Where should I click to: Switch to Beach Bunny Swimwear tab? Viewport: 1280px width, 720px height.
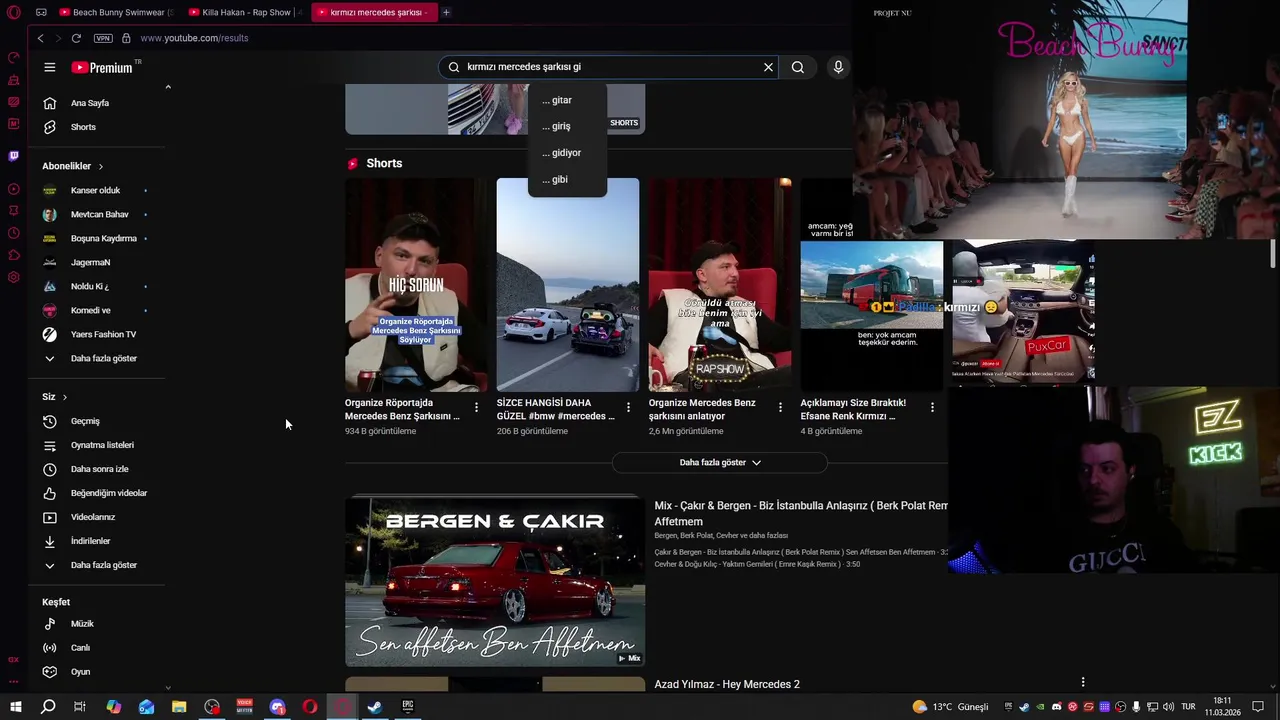click(x=115, y=12)
